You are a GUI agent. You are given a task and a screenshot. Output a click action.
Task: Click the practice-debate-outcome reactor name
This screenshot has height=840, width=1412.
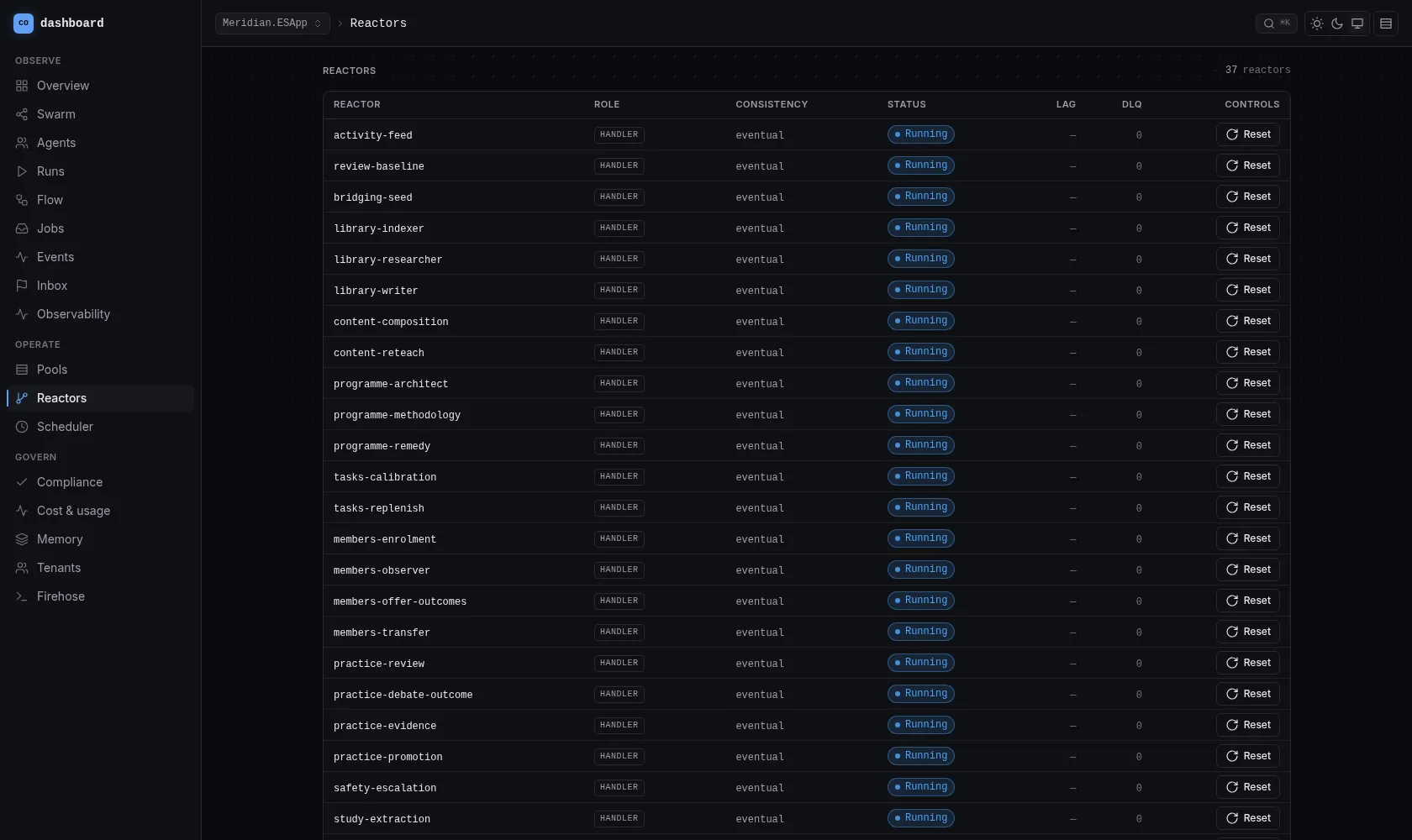(x=403, y=695)
